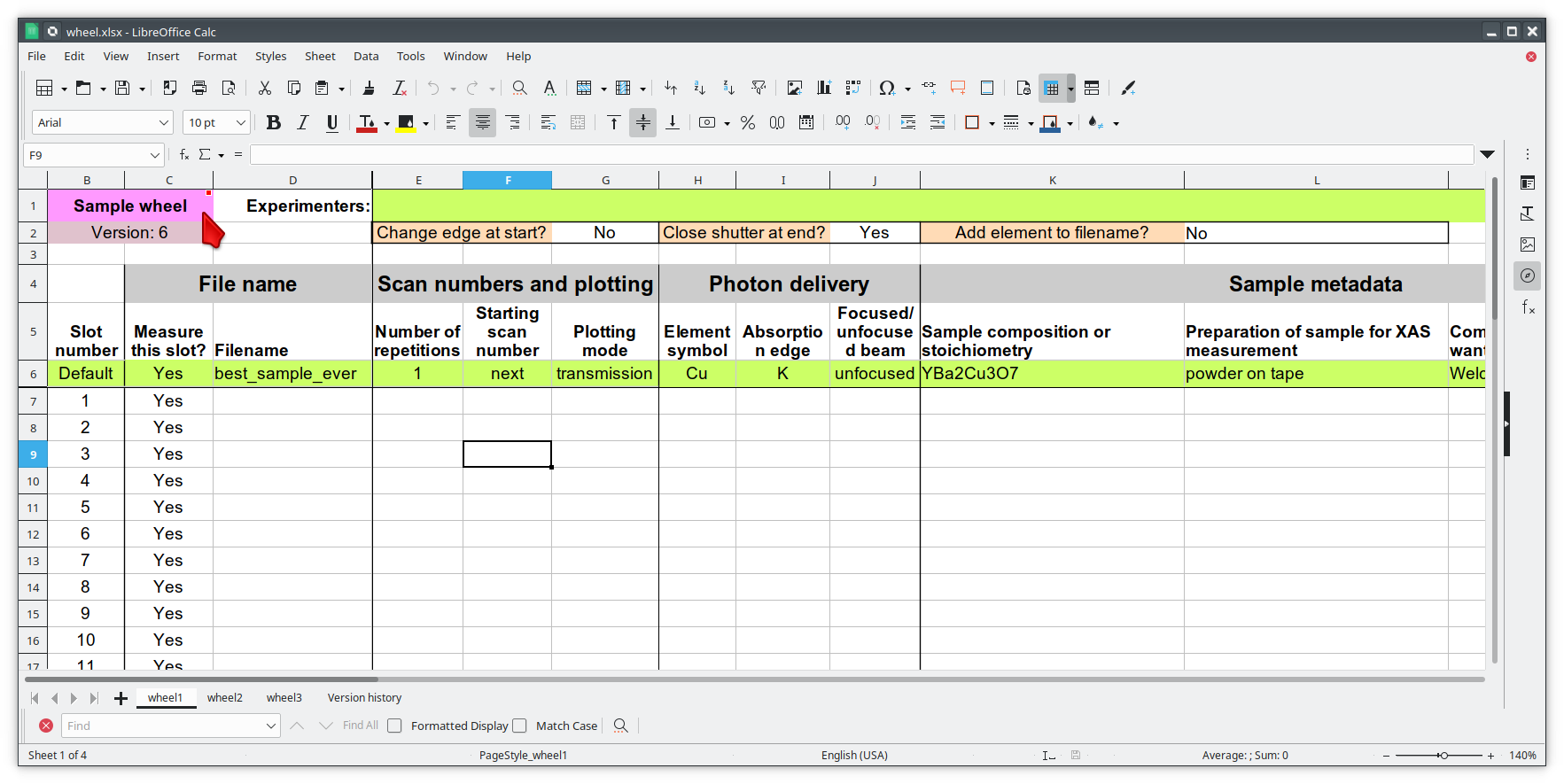Image resolution: width=1564 pixels, height=784 pixels.
Task: Click Toggle Print Preview icon
Action: (x=229, y=88)
